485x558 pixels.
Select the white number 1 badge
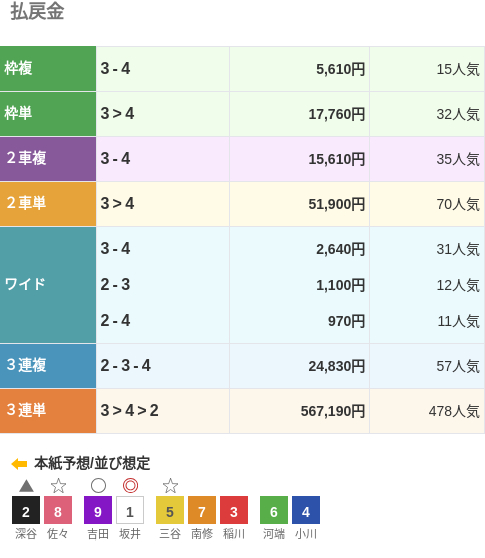130,510
